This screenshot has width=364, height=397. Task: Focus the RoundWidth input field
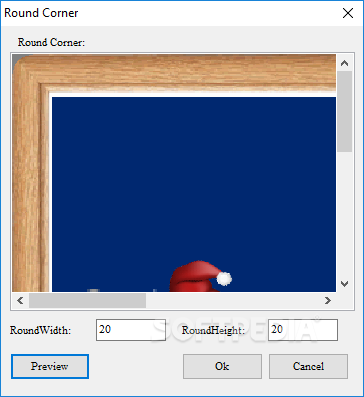[131, 330]
